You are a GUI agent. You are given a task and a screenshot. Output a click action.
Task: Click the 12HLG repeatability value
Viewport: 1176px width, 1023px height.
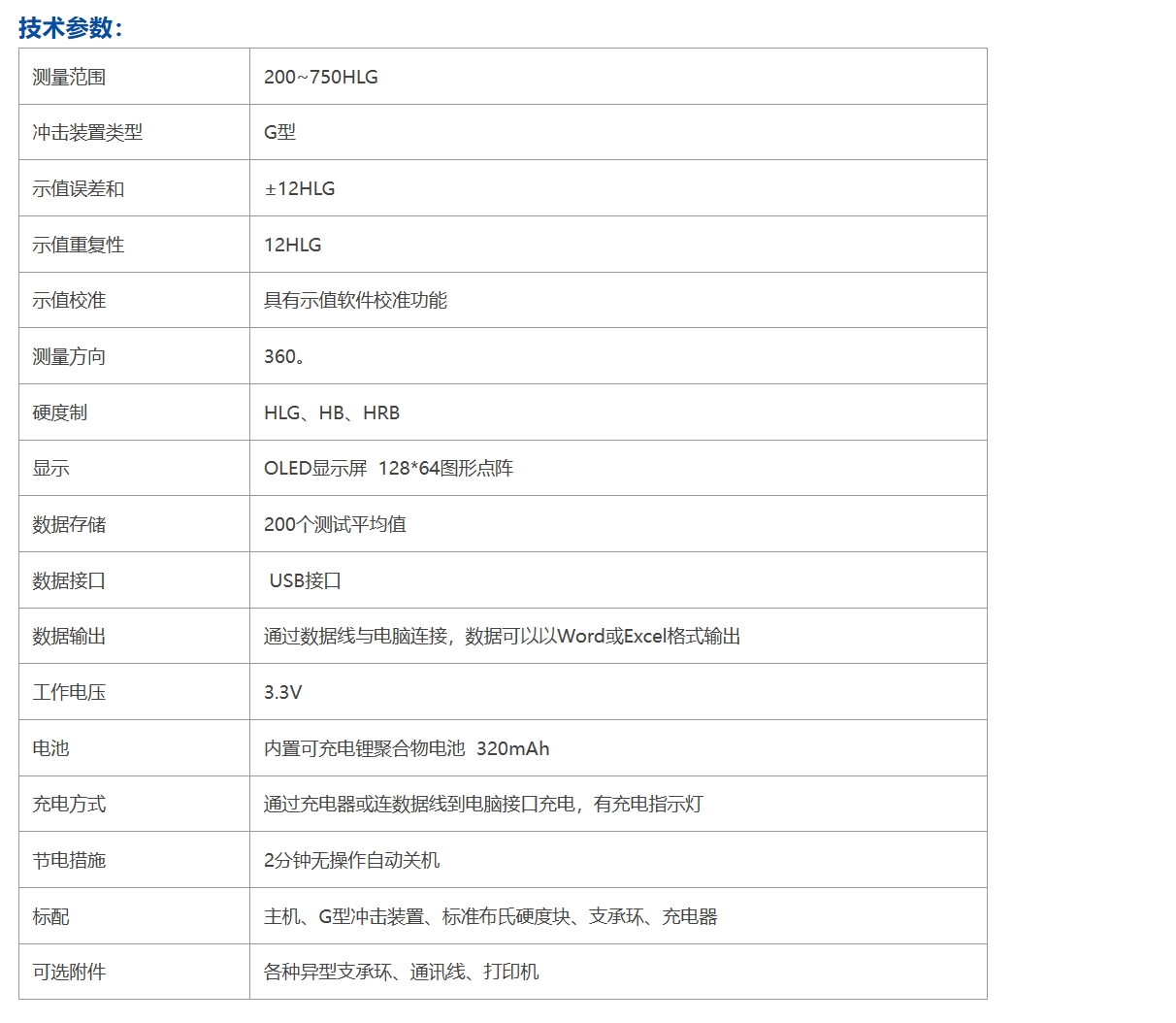pos(293,245)
